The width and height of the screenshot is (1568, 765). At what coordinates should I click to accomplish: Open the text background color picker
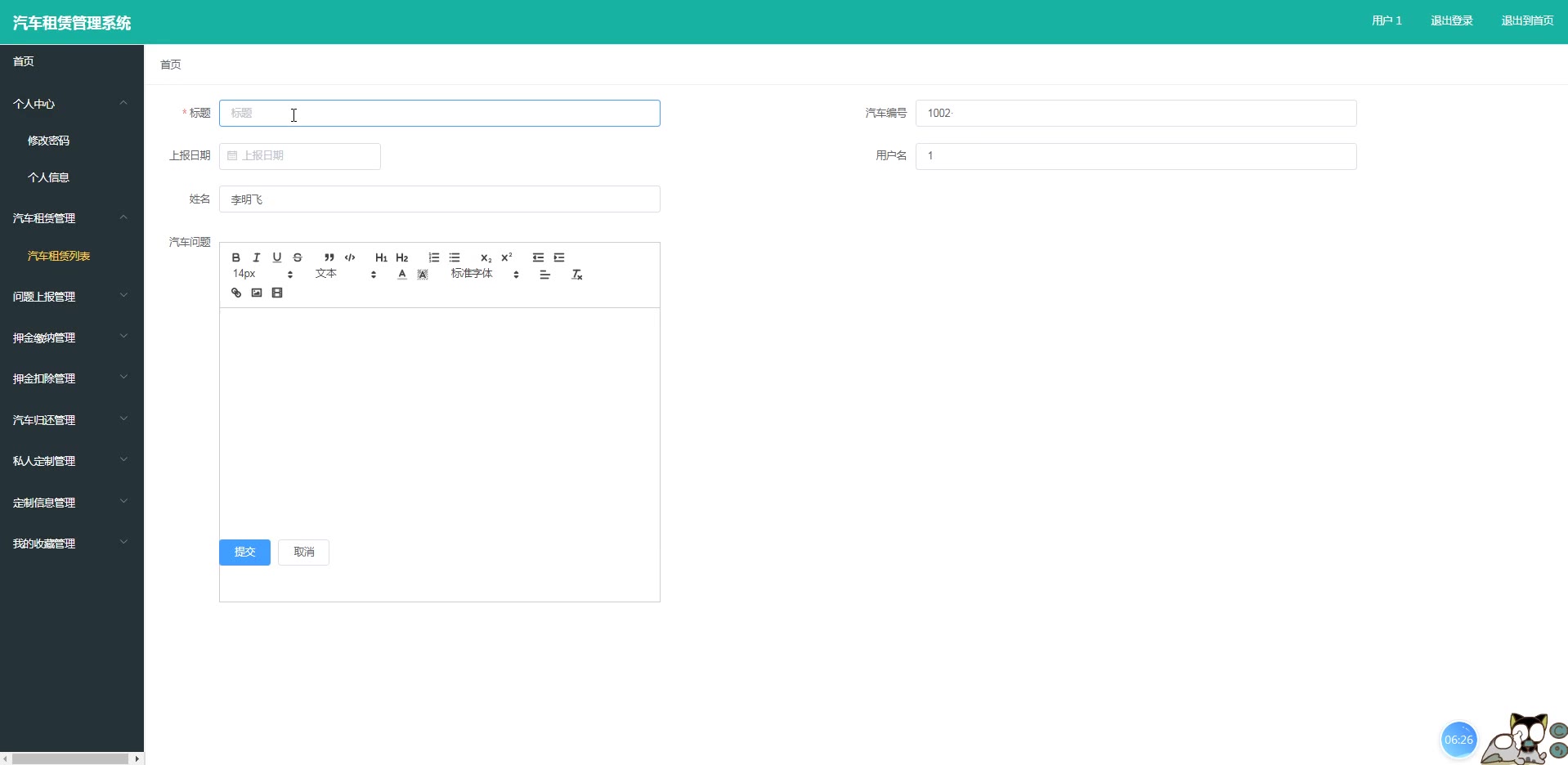tap(423, 275)
